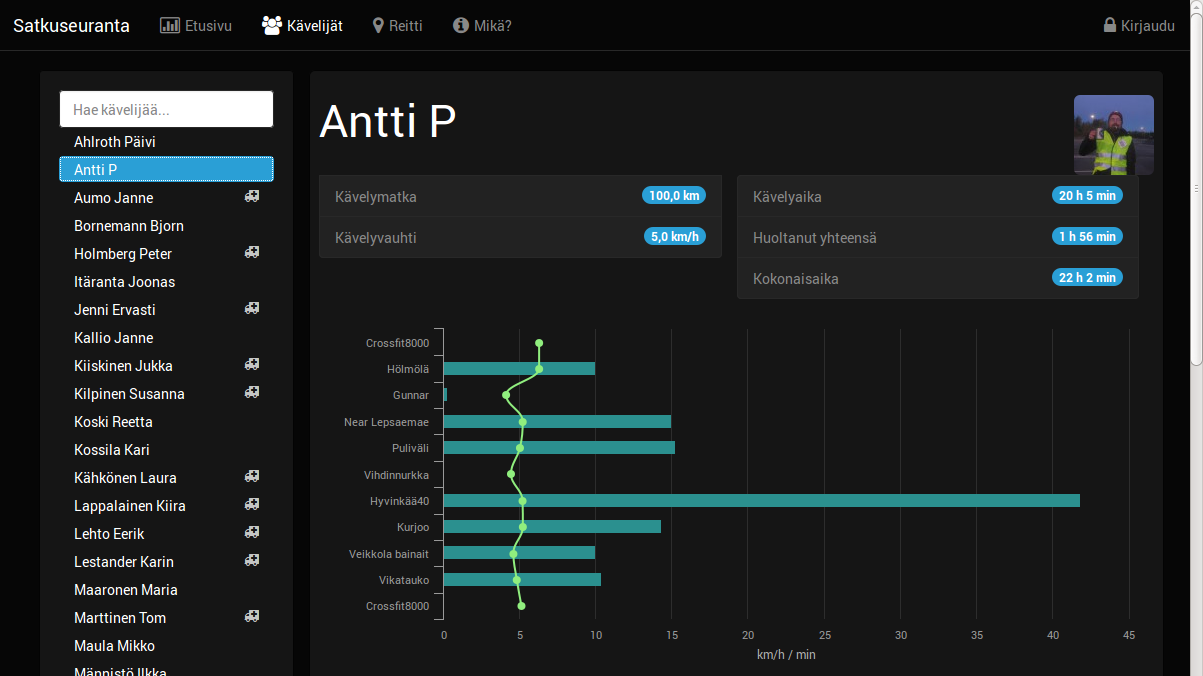The width and height of the screenshot is (1203, 676).
Task: Choose Maaronen Maria in the walker list
Action: coord(126,590)
